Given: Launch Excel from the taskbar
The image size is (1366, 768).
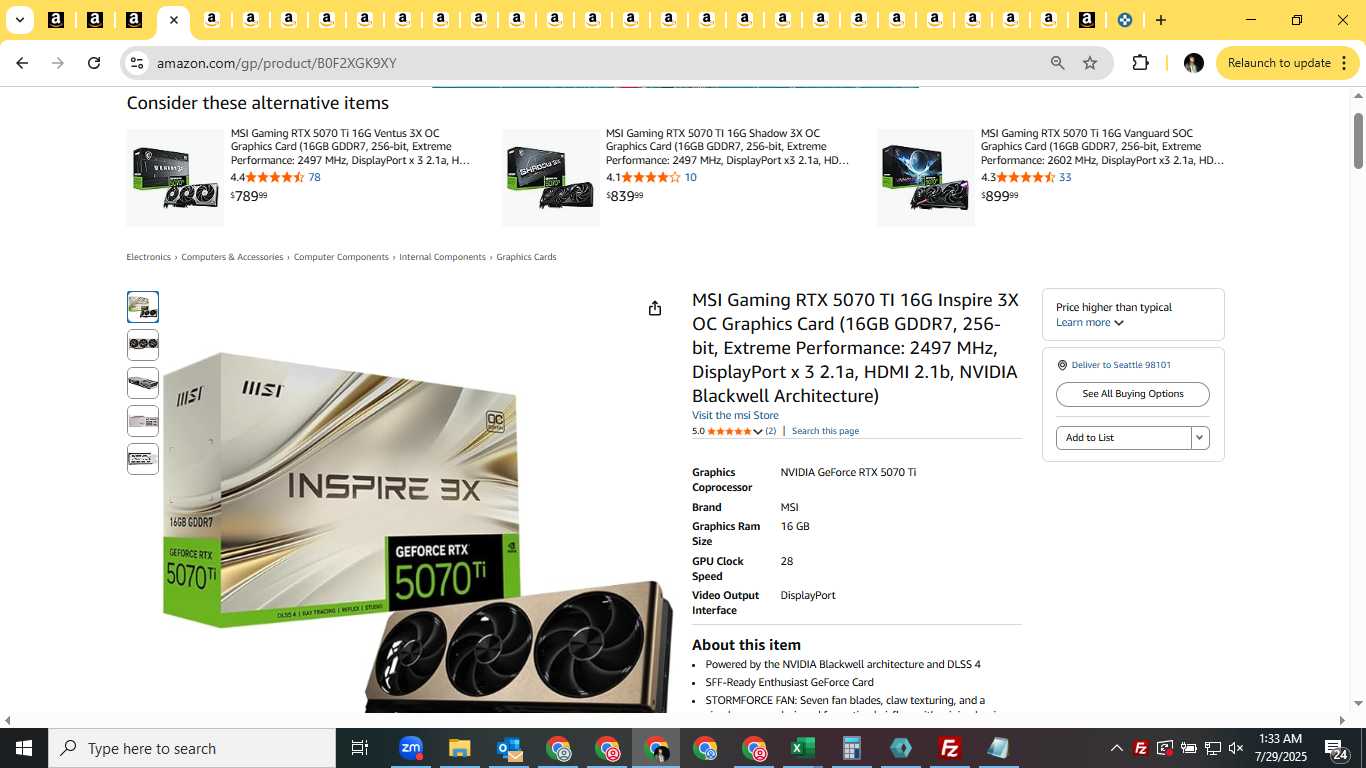Looking at the screenshot, I should coord(803,748).
